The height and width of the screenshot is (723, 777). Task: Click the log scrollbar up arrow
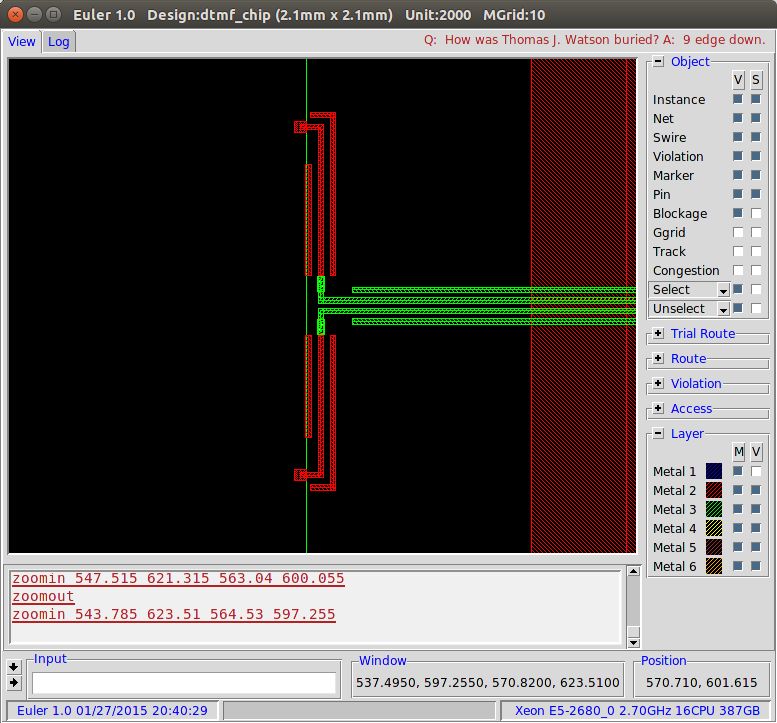633,571
